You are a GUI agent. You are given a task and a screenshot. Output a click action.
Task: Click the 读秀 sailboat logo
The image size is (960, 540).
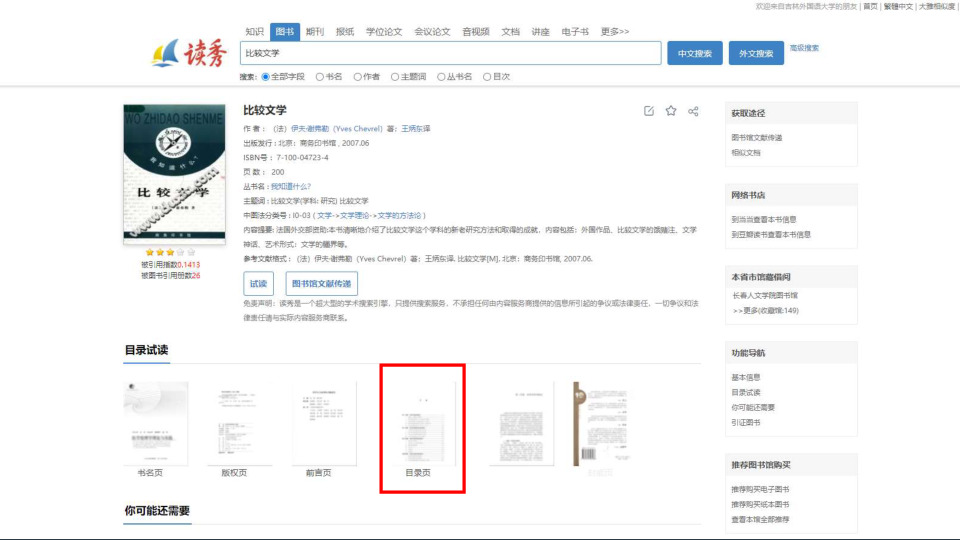[x=189, y=54]
